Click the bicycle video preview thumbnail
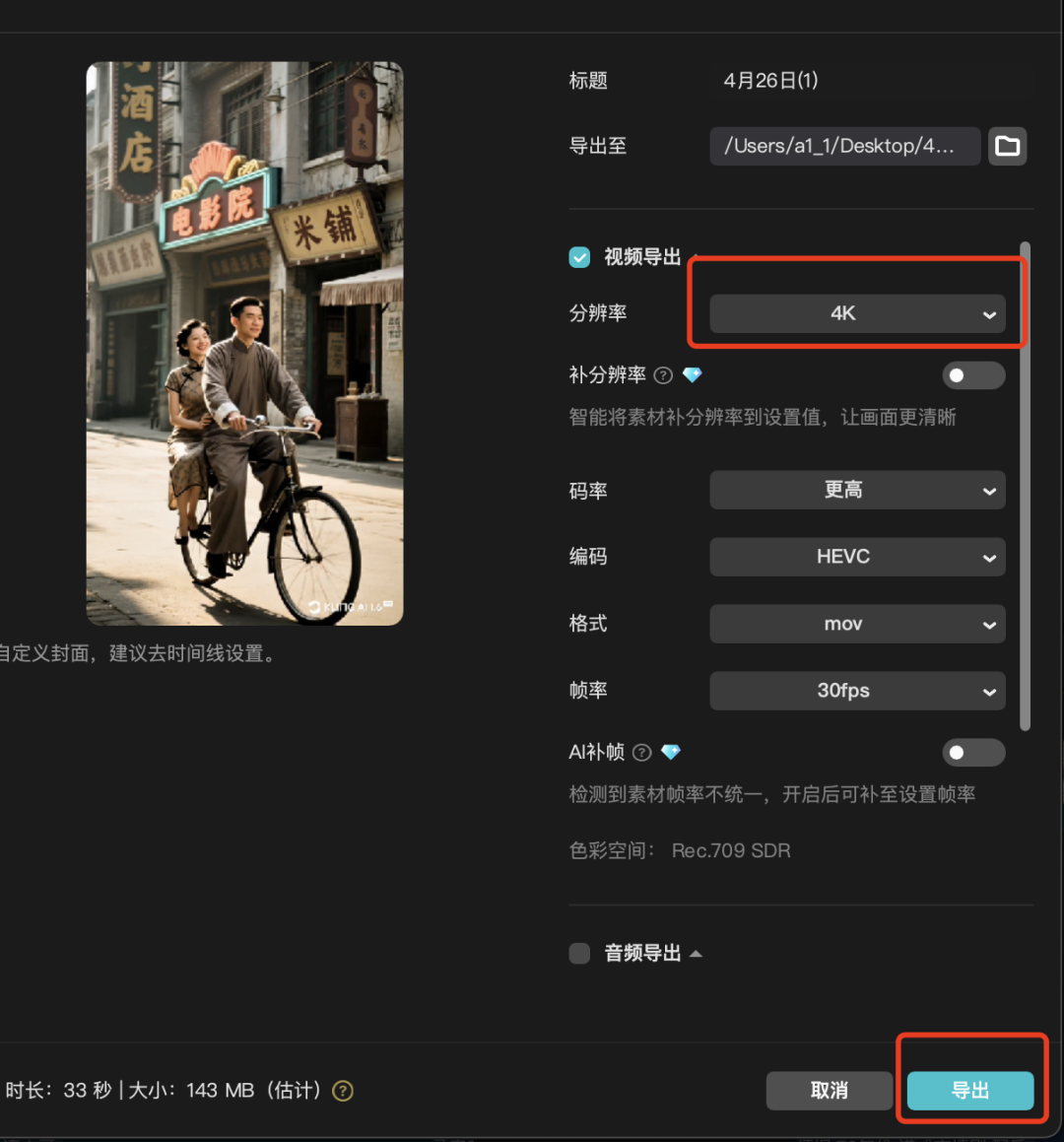The image size is (1064, 1142). click(244, 343)
